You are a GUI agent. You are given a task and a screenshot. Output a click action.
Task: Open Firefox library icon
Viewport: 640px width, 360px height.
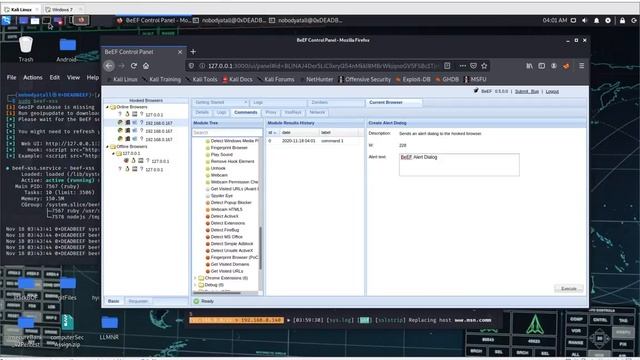point(529,66)
